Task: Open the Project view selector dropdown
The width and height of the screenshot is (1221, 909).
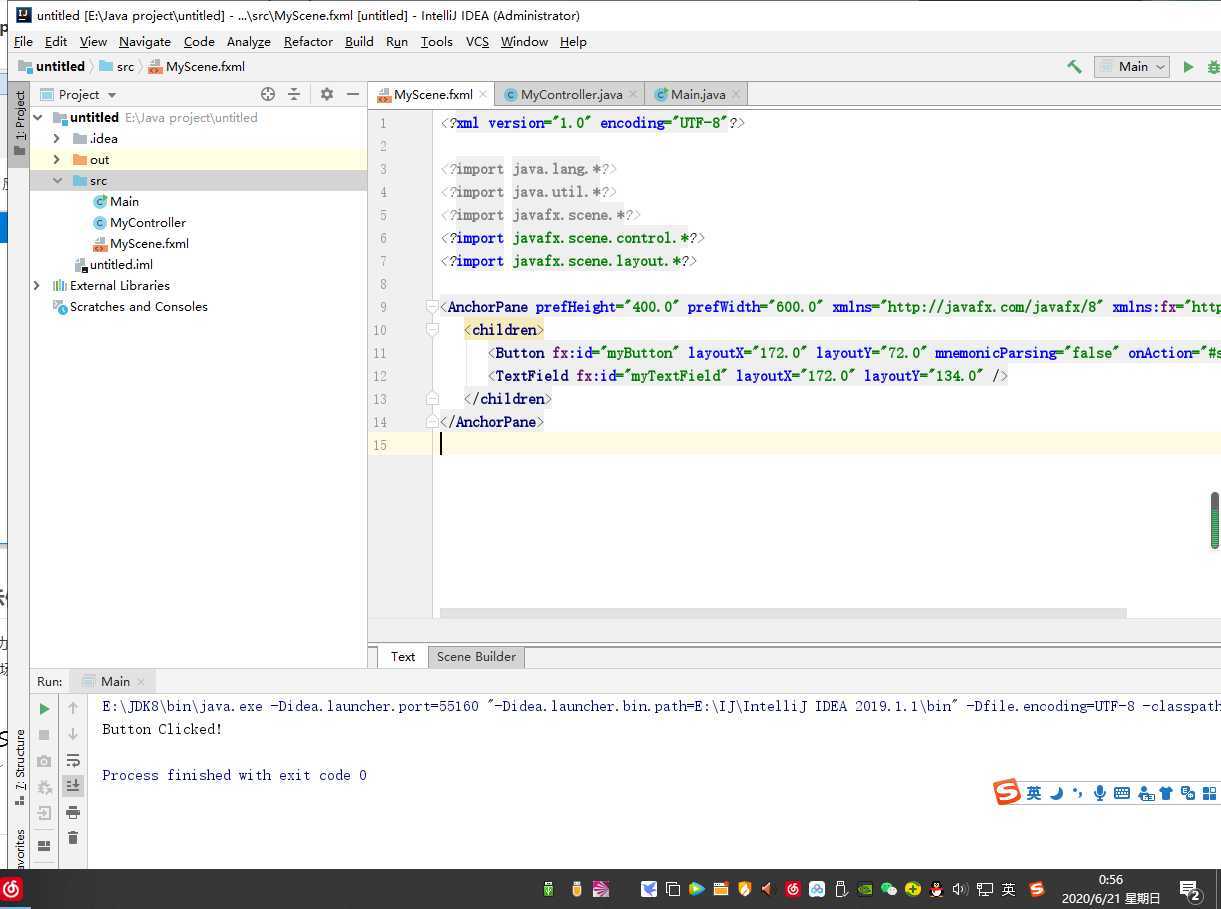Action: 79,94
